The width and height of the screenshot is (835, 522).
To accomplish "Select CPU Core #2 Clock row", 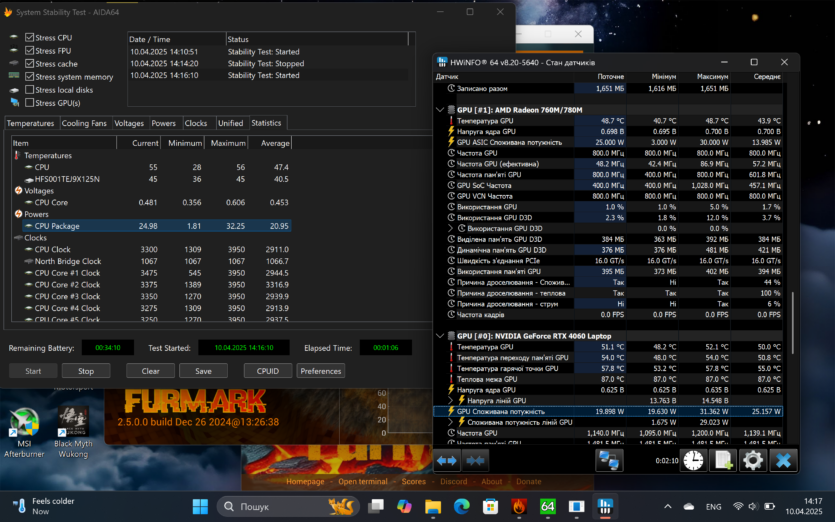I will [x=151, y=284].
